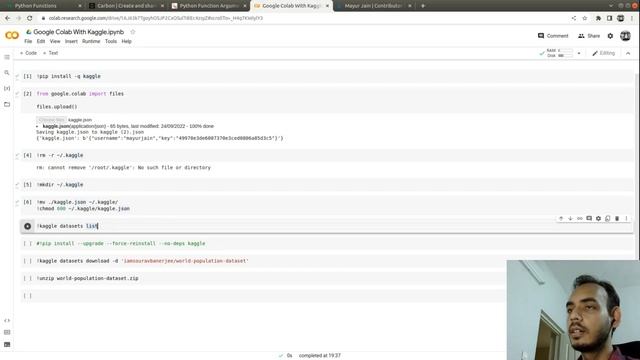Select the mkdir ~/.kaggle cell
Screen dimensions: 640x360
click(x=327, y=184)
